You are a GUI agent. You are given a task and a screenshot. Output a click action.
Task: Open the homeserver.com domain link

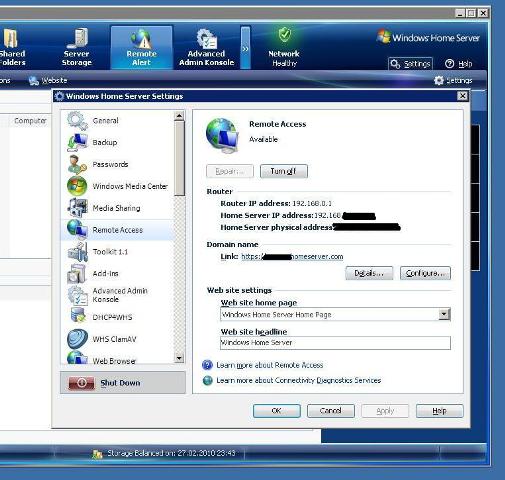click(292, 256)
